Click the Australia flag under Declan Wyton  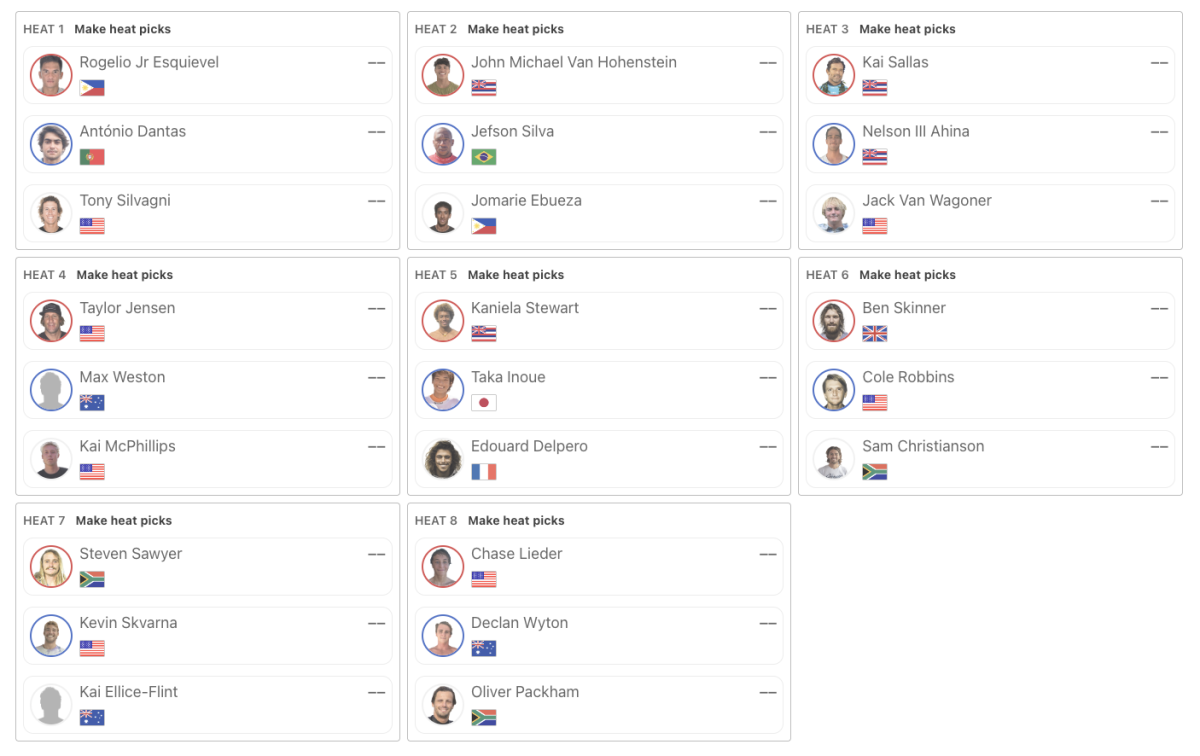(484, 649)
